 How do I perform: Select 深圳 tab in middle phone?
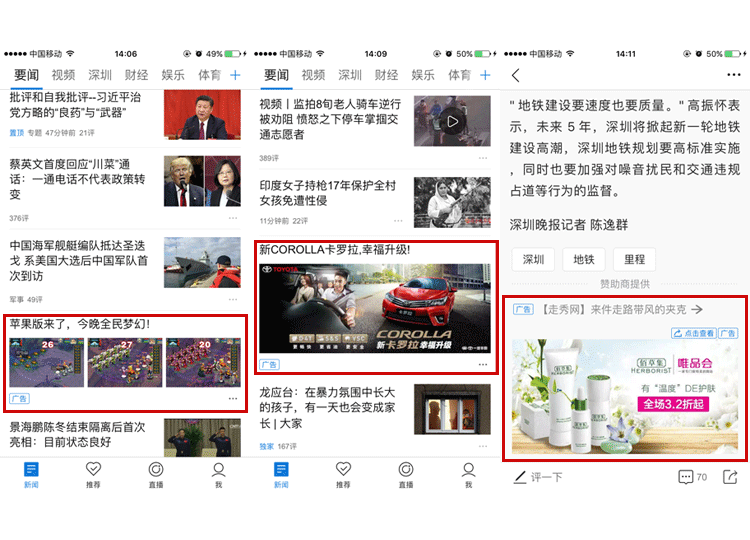350,75
